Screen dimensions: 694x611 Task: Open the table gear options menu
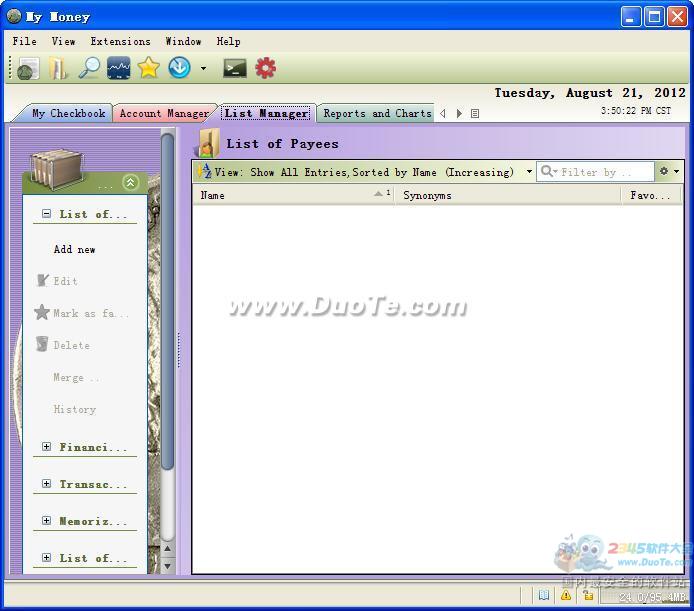click(x=669, y=171)
